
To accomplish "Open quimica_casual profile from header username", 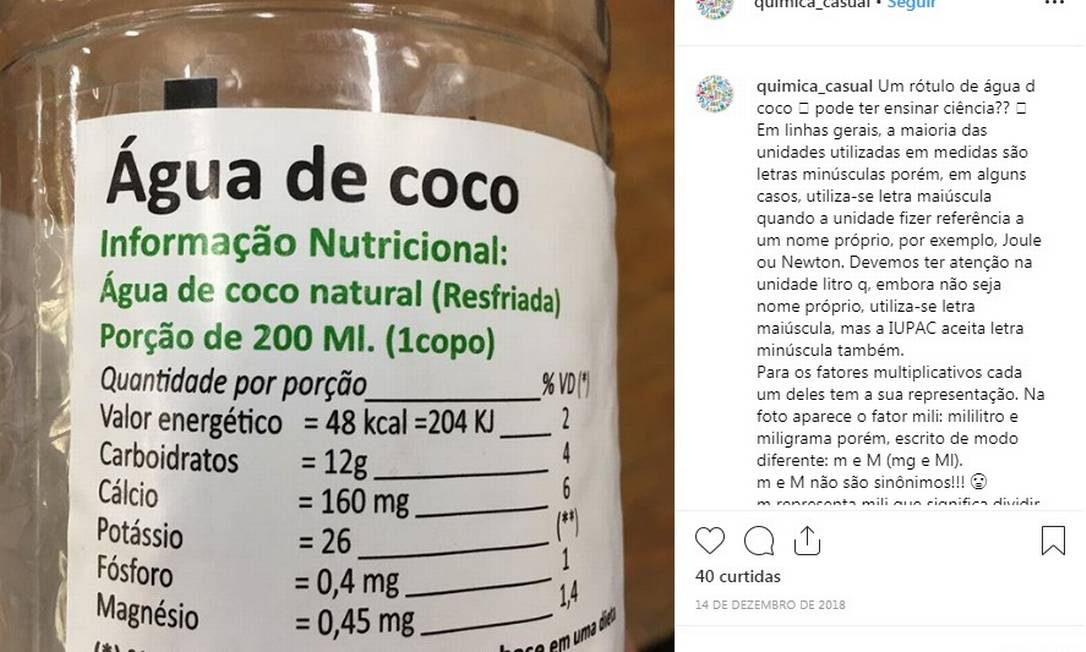I will coord(811,3).
